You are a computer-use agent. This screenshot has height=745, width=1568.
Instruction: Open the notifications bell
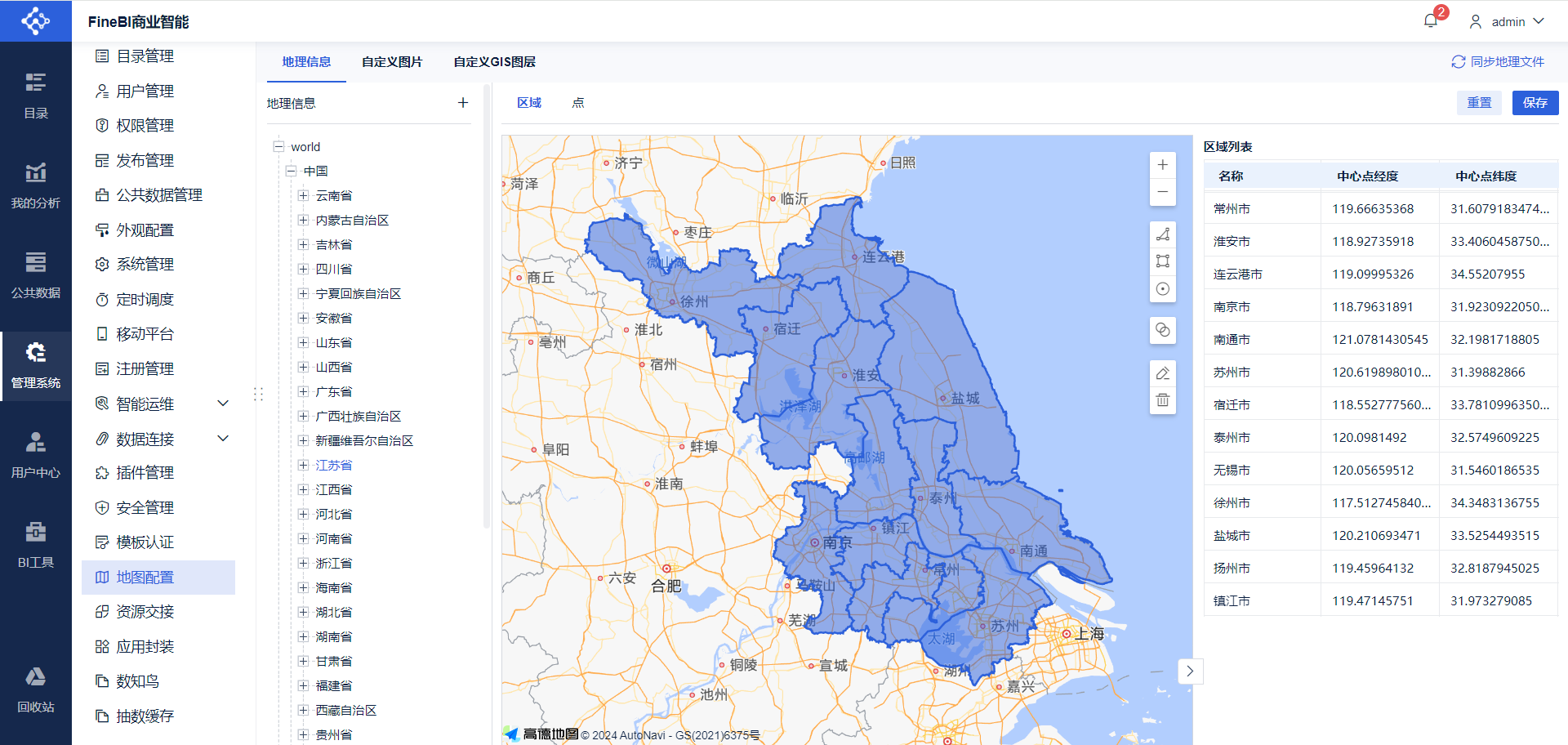[1431, 21]
